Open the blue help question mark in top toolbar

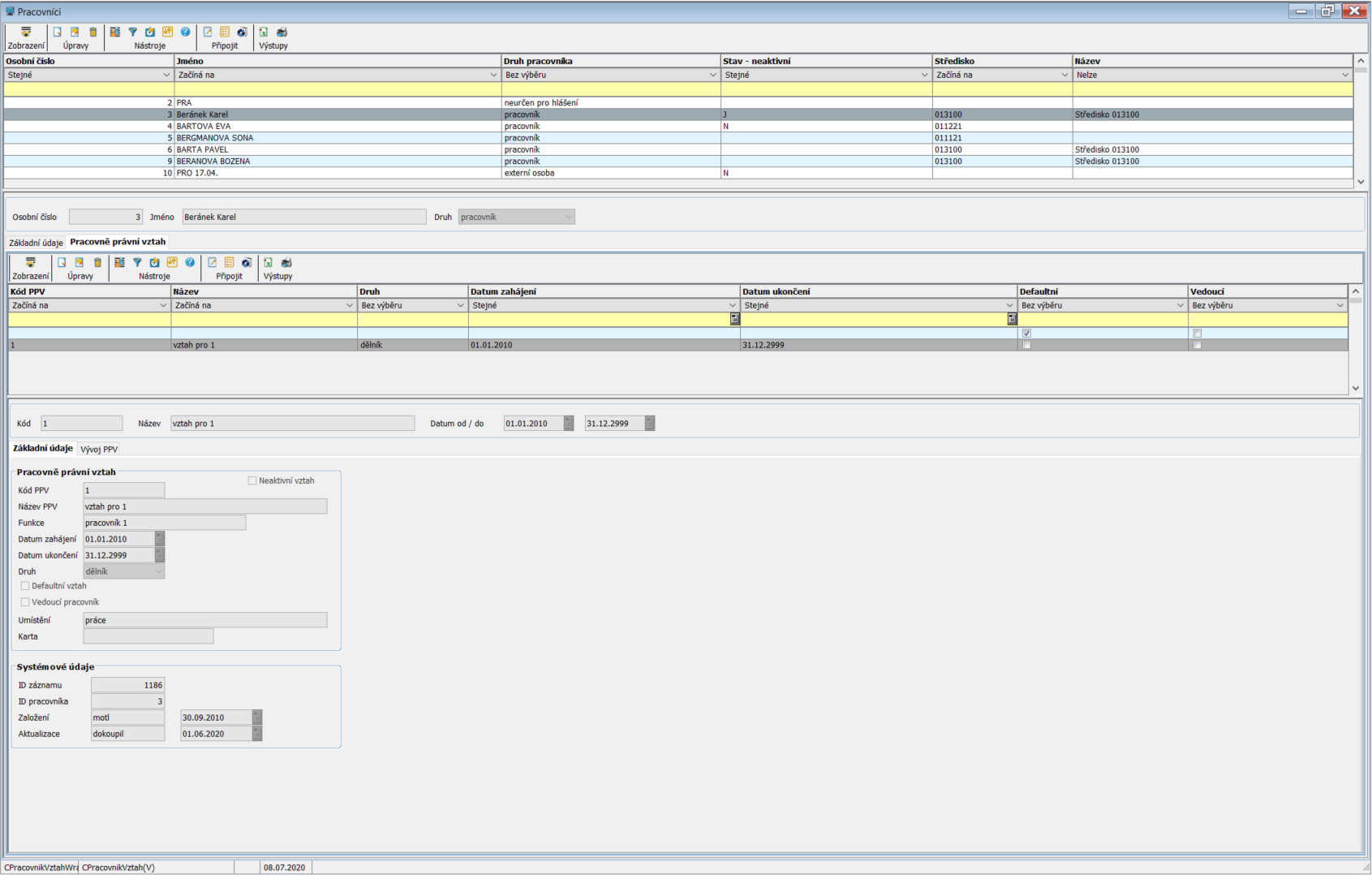pyautogui.click(x=185, y=32)
